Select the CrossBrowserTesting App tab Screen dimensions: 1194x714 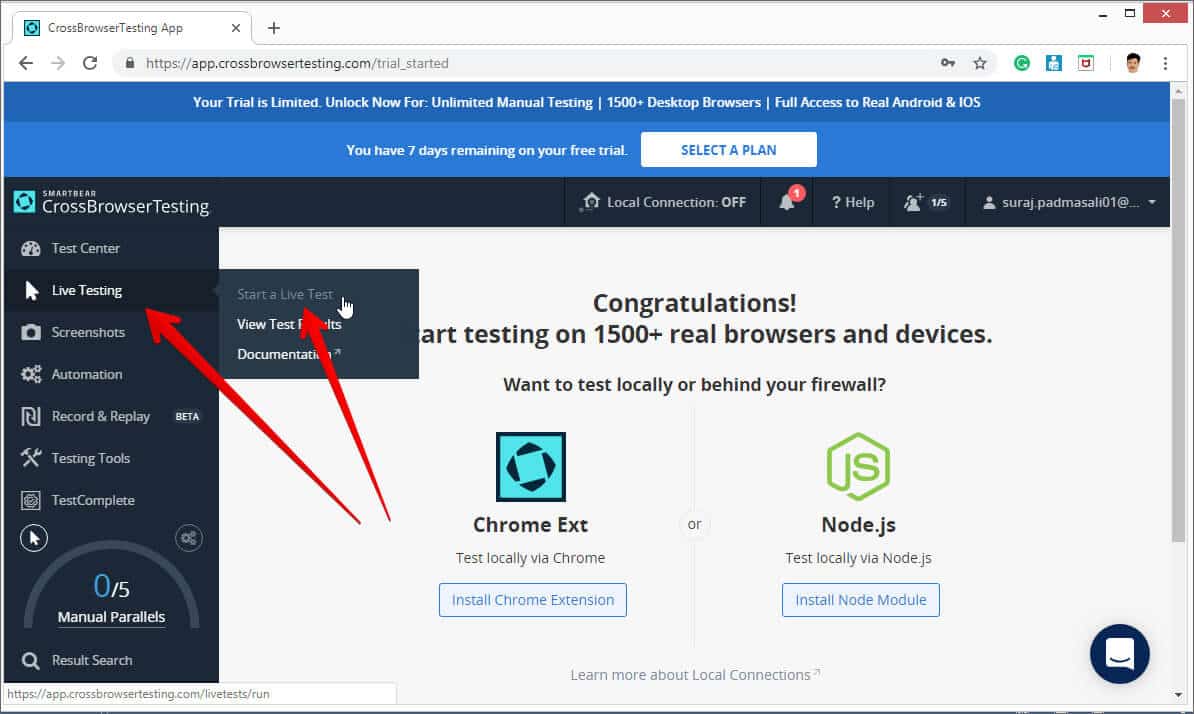[132, 28]
